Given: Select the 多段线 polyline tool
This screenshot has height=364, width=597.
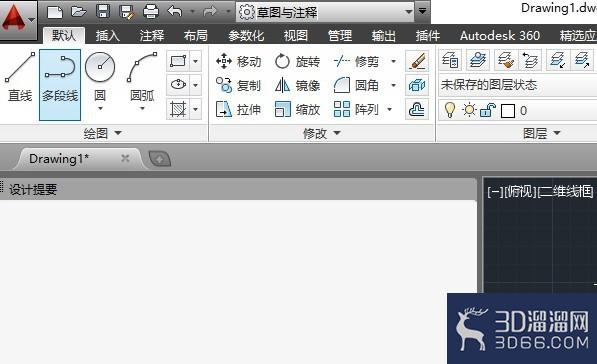Looking at the screenshot, I should [x=60, y=85].
